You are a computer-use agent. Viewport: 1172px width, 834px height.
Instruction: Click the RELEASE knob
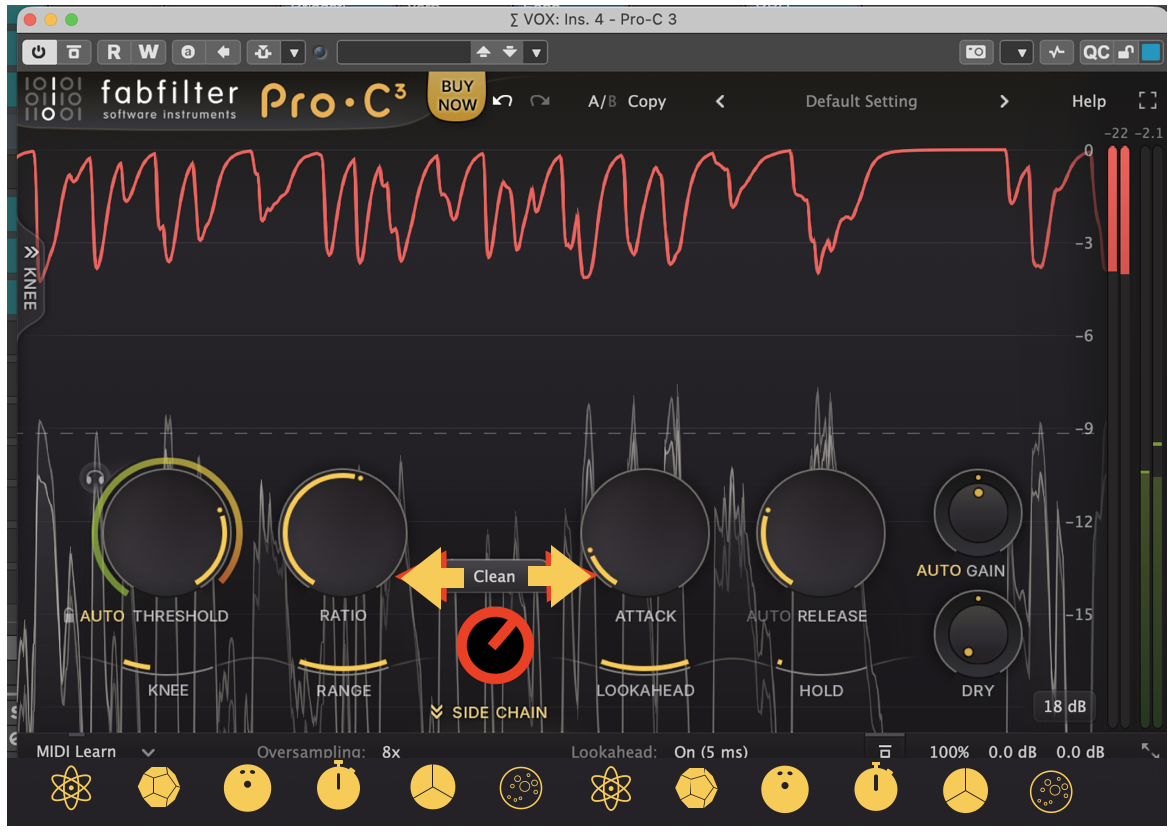tap(821, 532)
